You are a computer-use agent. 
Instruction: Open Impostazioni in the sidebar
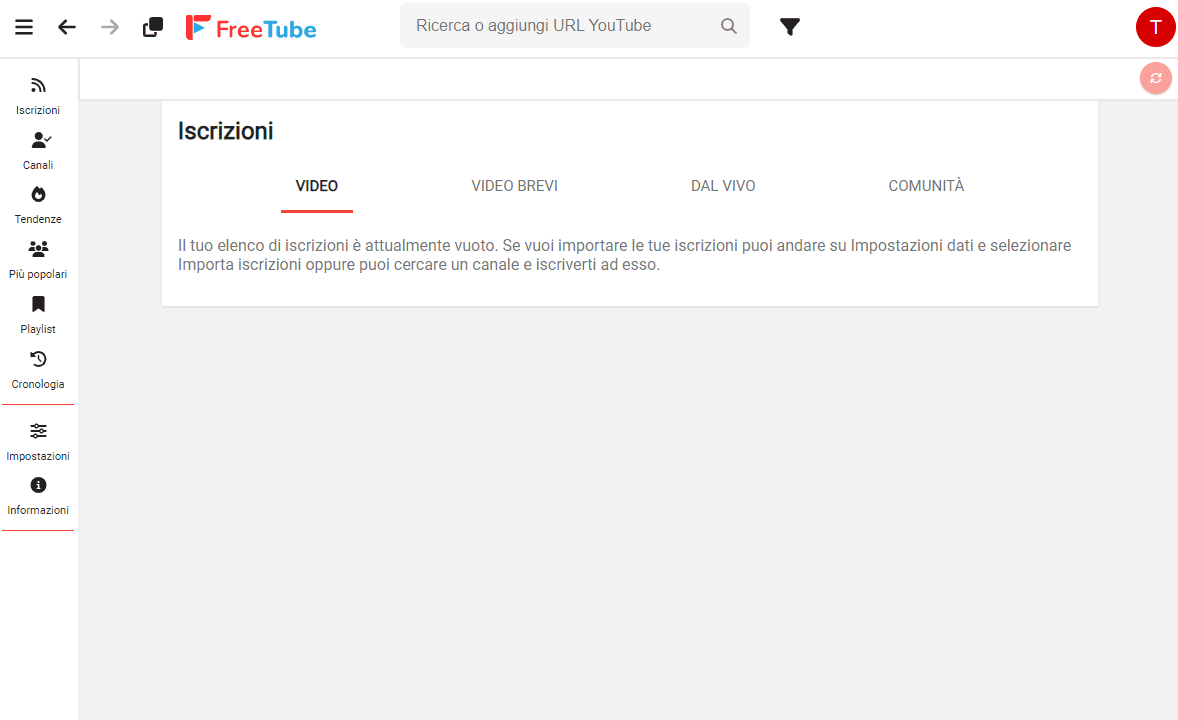38,442
